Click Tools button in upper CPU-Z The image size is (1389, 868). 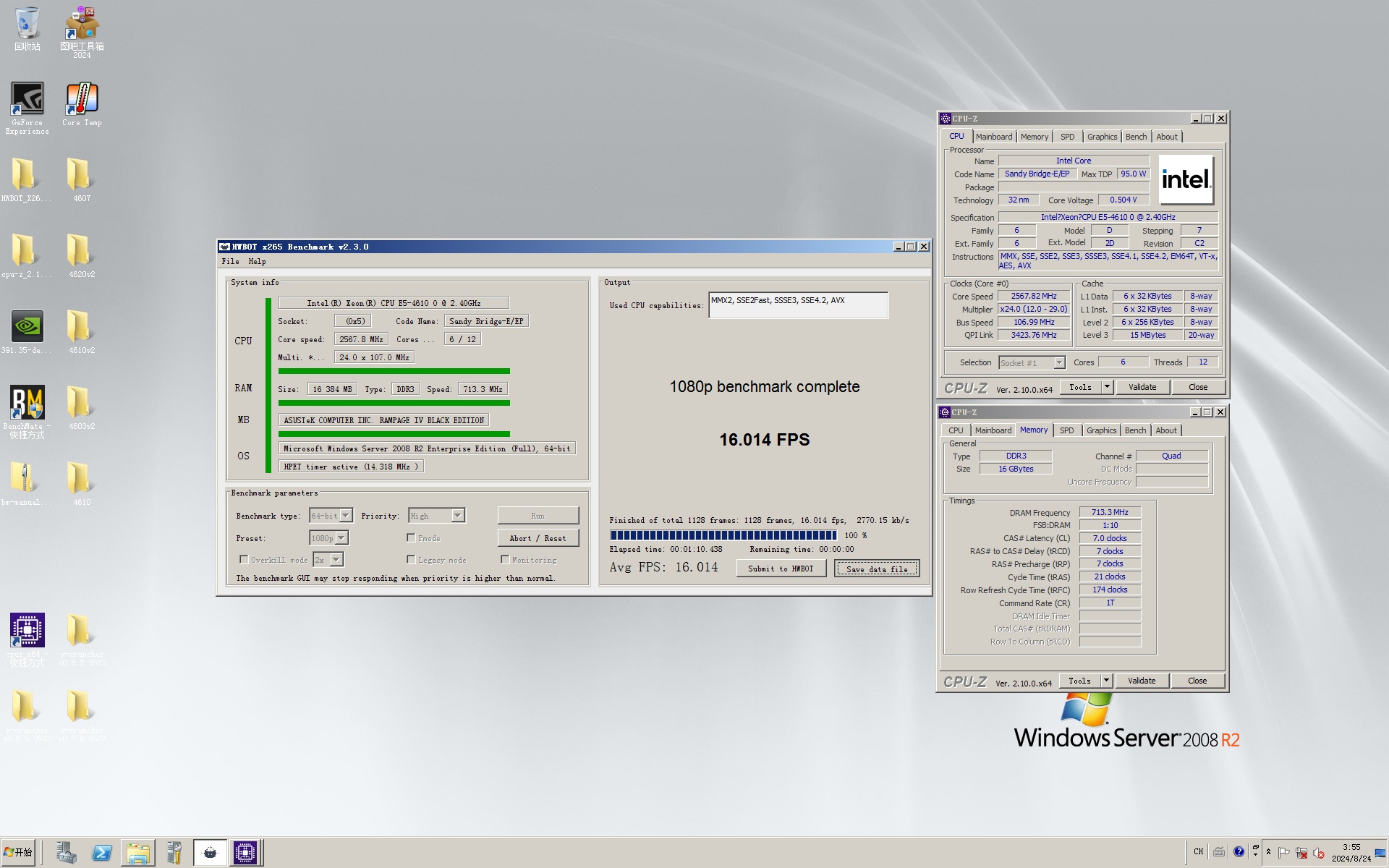1080,387
